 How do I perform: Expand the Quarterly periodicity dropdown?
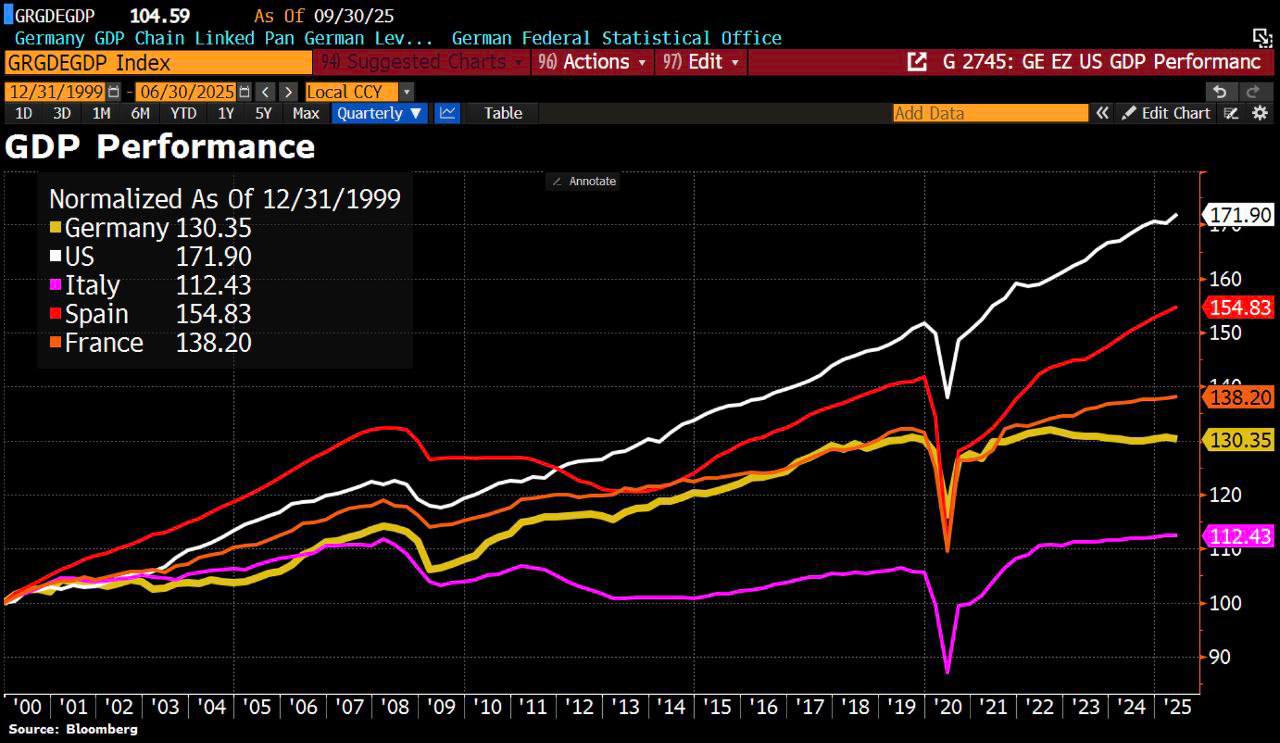tap(380, 113)
